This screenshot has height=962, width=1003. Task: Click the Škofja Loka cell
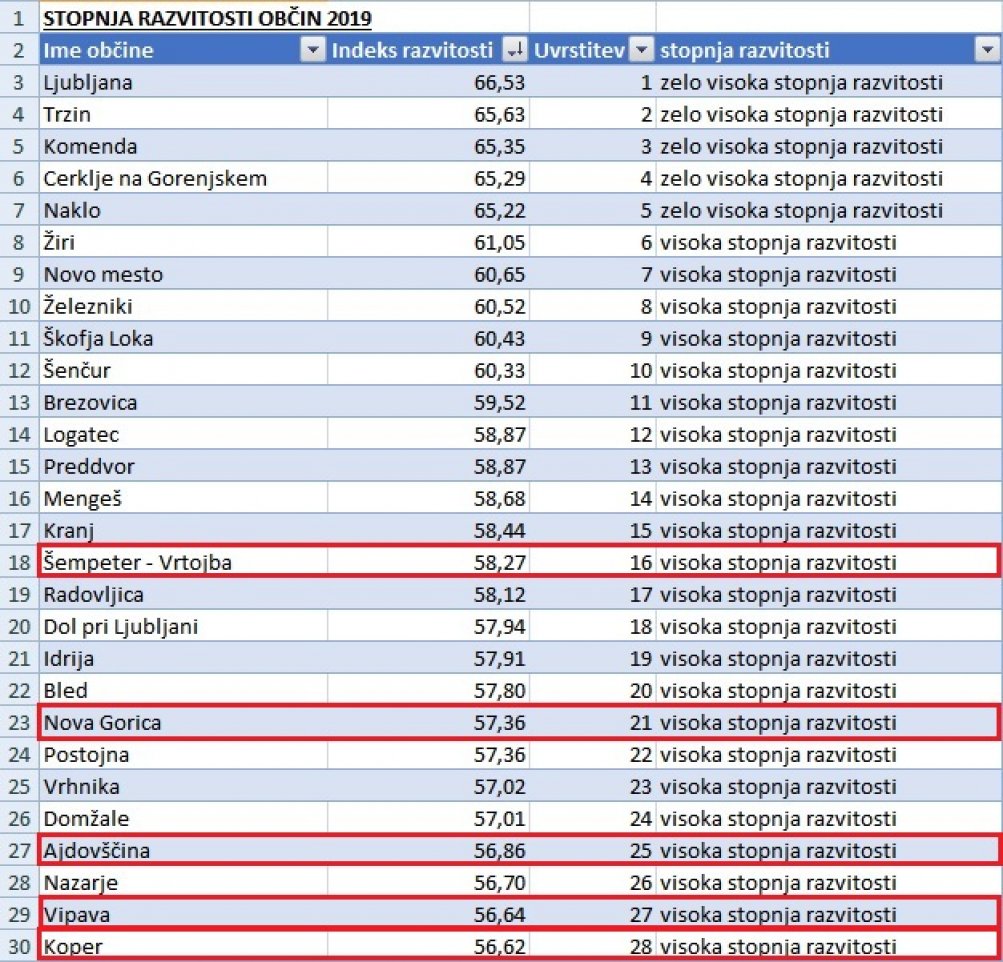pos(184,338)
